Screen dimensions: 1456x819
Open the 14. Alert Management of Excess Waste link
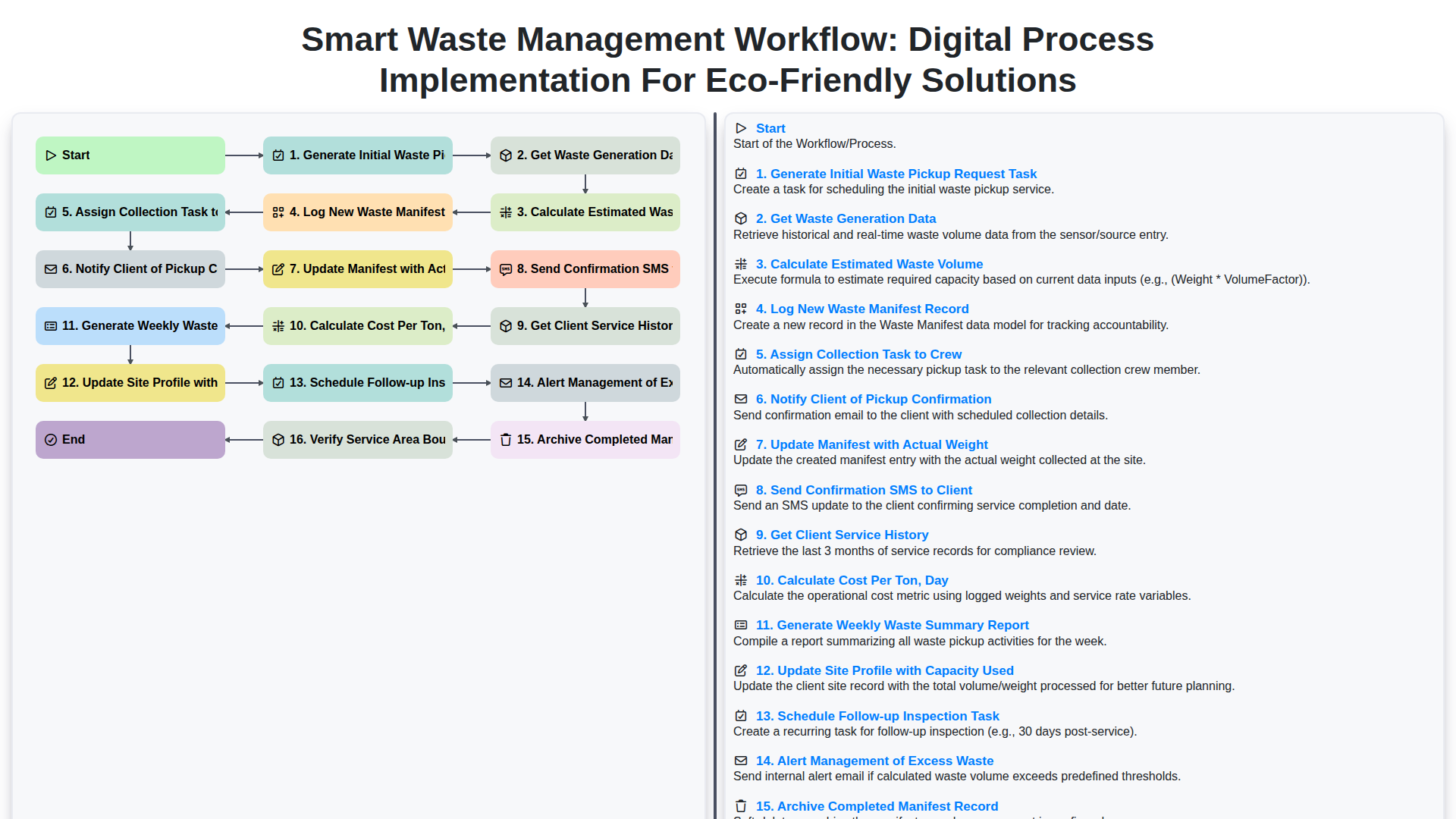click(x=874, y=761)
